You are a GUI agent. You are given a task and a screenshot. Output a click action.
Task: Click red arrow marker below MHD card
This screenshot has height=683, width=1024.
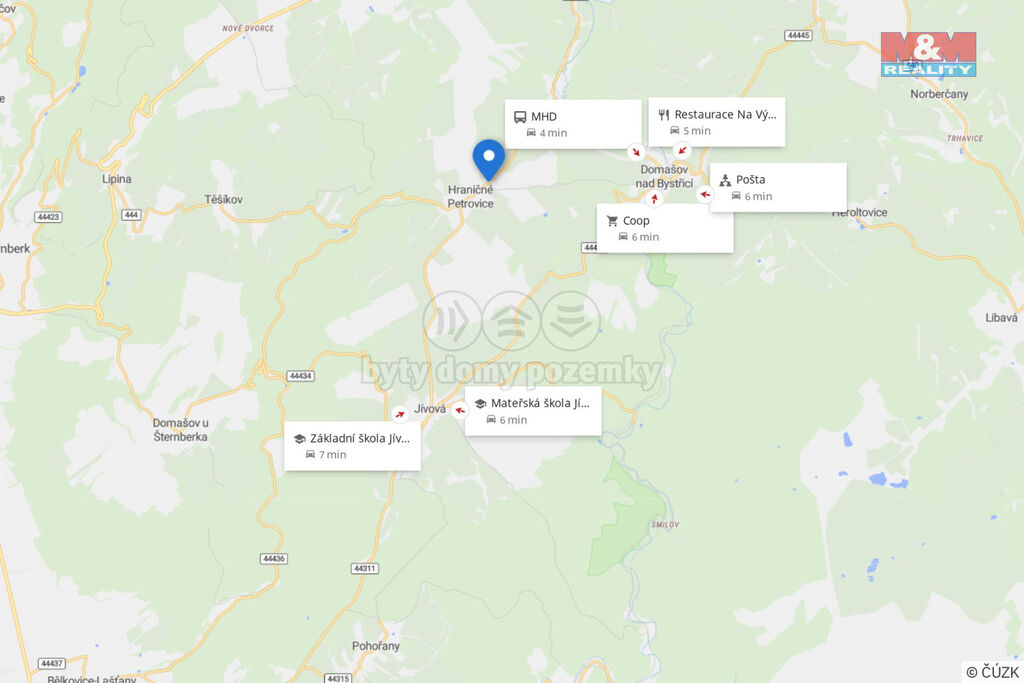636,152
